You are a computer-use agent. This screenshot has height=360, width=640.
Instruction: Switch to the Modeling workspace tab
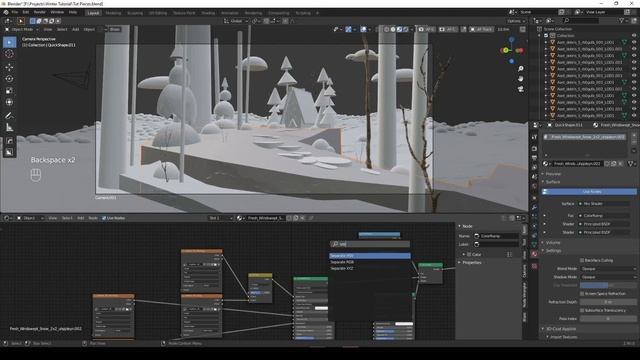click(113, 13)
